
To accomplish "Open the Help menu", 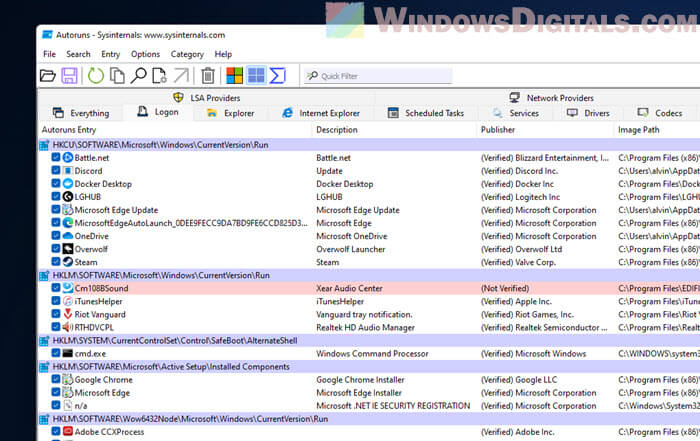I will 223,54.
